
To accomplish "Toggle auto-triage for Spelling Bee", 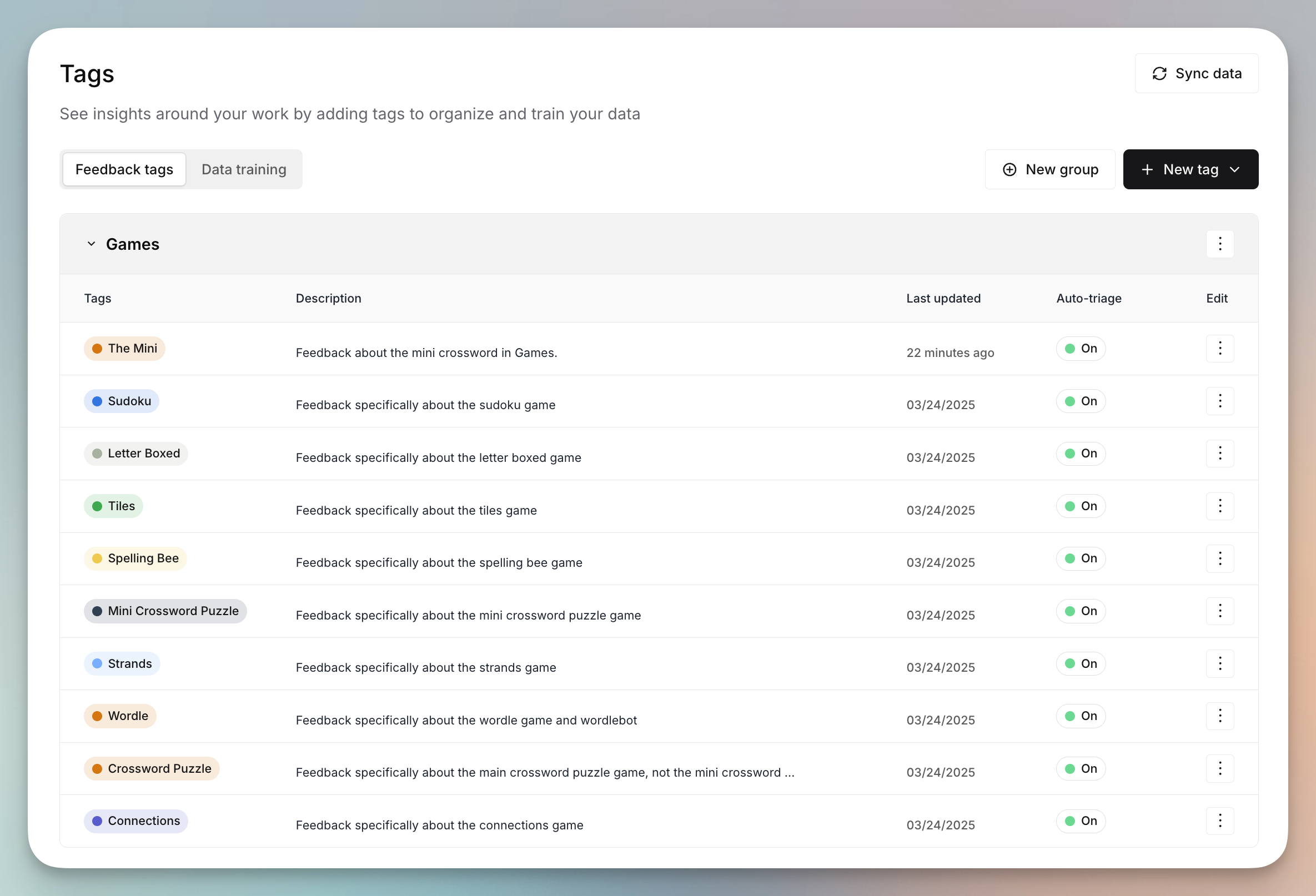I will coord(1081,558).
